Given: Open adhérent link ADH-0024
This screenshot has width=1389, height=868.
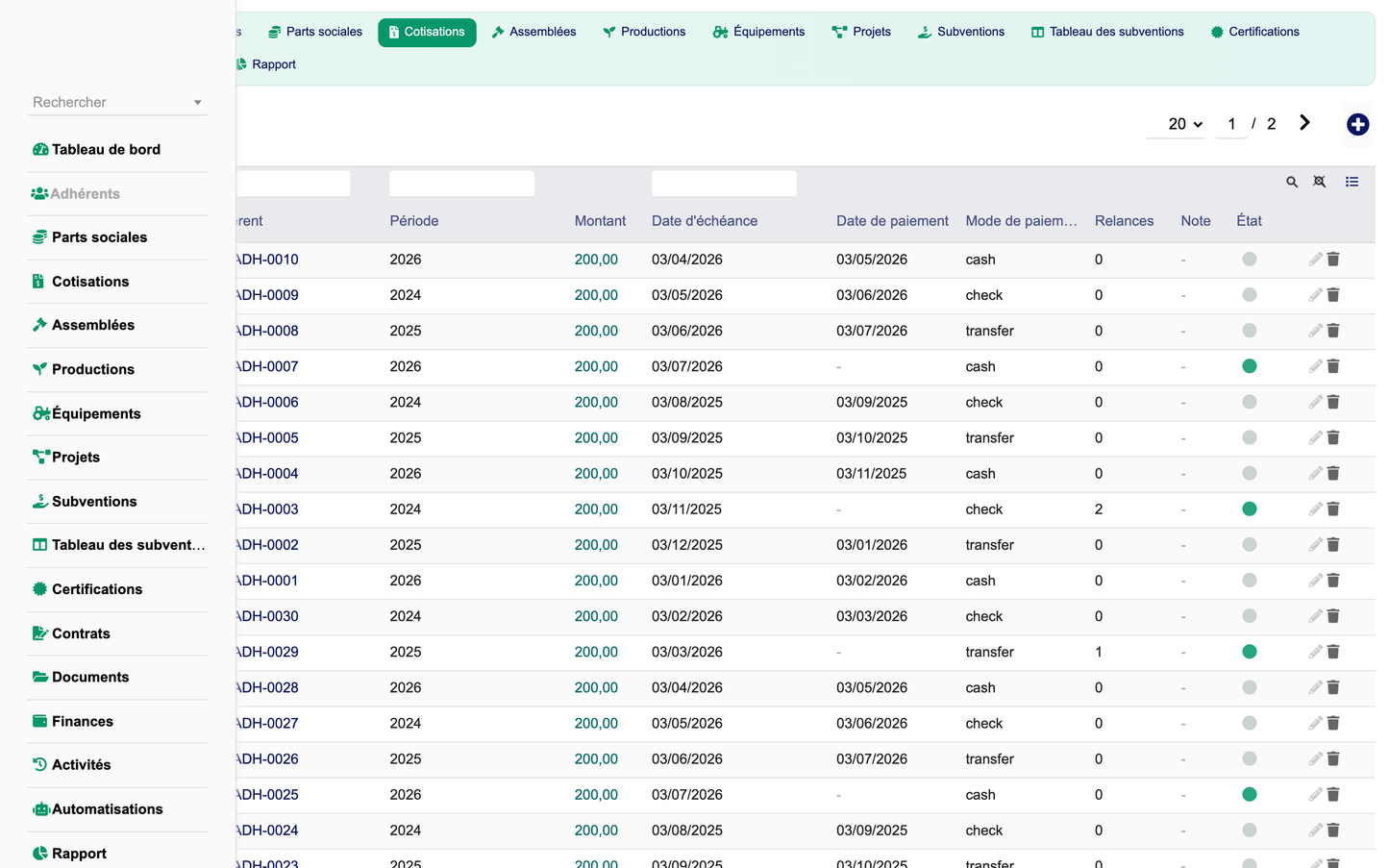Looking at the screenshot, I should pyautogui.click(x=267, y=831).
